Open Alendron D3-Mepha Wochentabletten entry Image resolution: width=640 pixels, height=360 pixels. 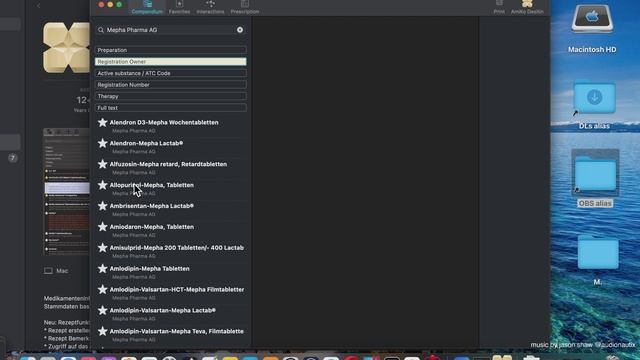(164, 122)
